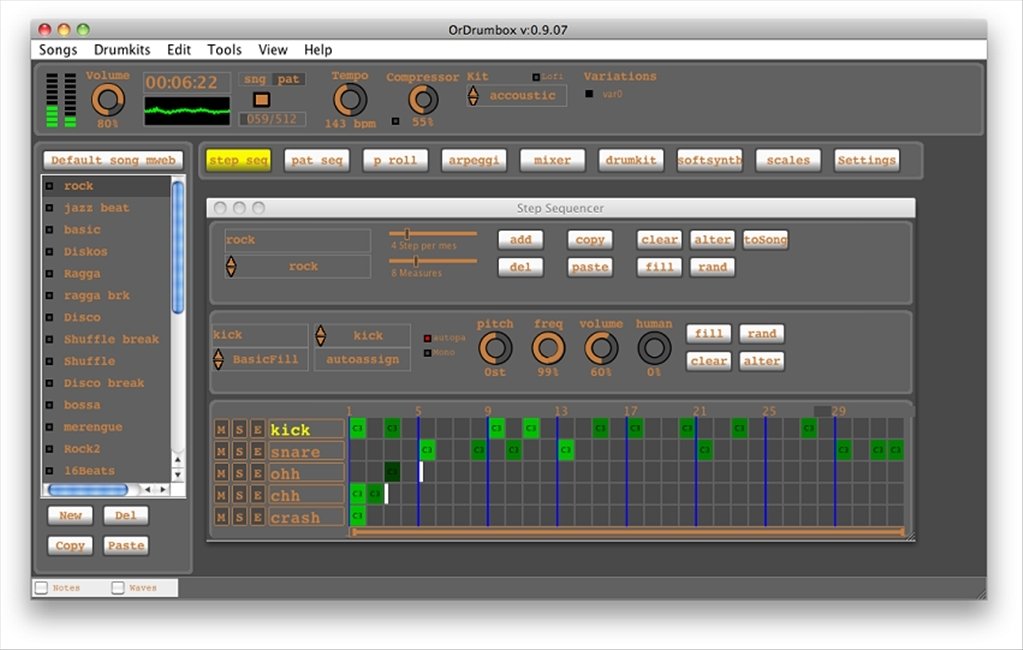1023x650 pixels.
Task: Mute the chh track with M
Action: (221, 495)
